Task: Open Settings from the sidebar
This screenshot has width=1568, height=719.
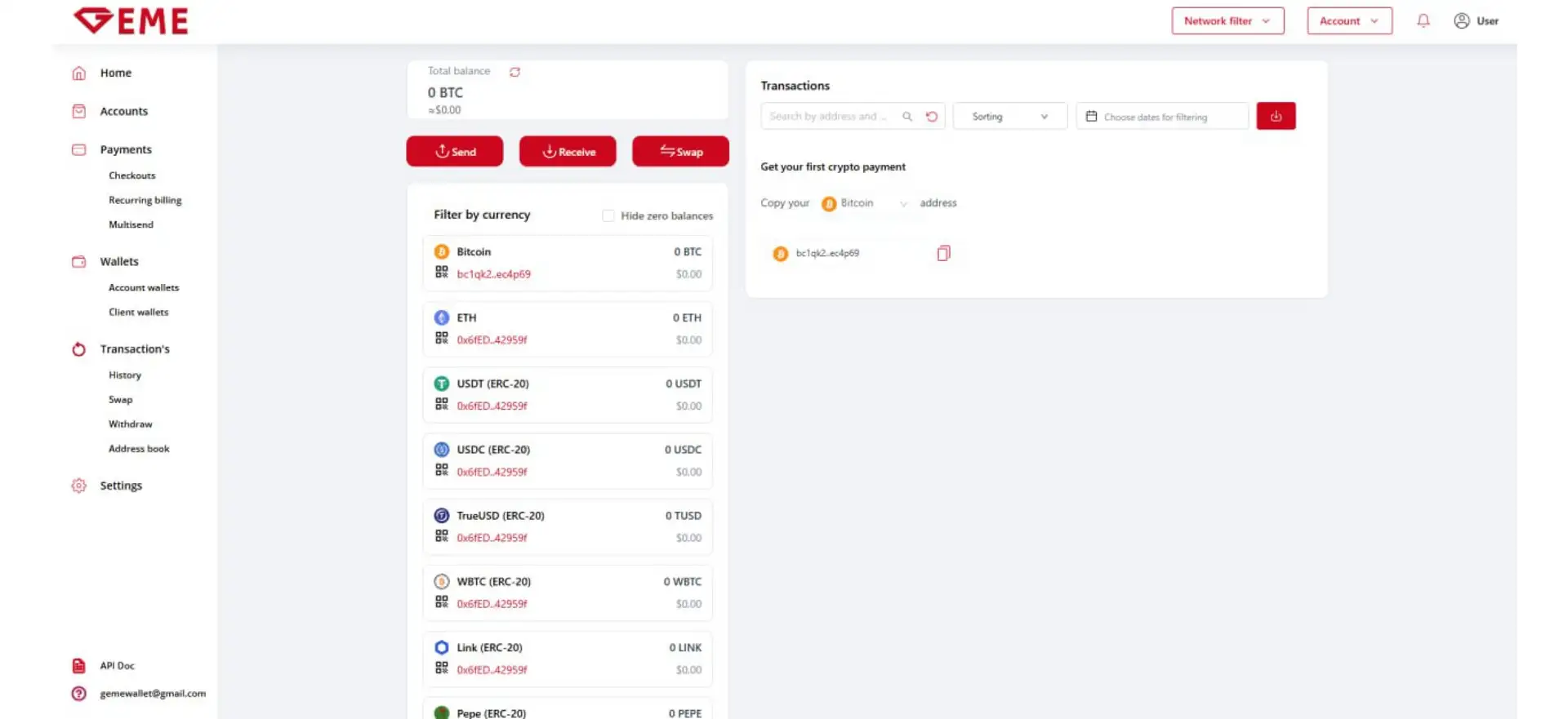Action: click(x=121, y=486)
